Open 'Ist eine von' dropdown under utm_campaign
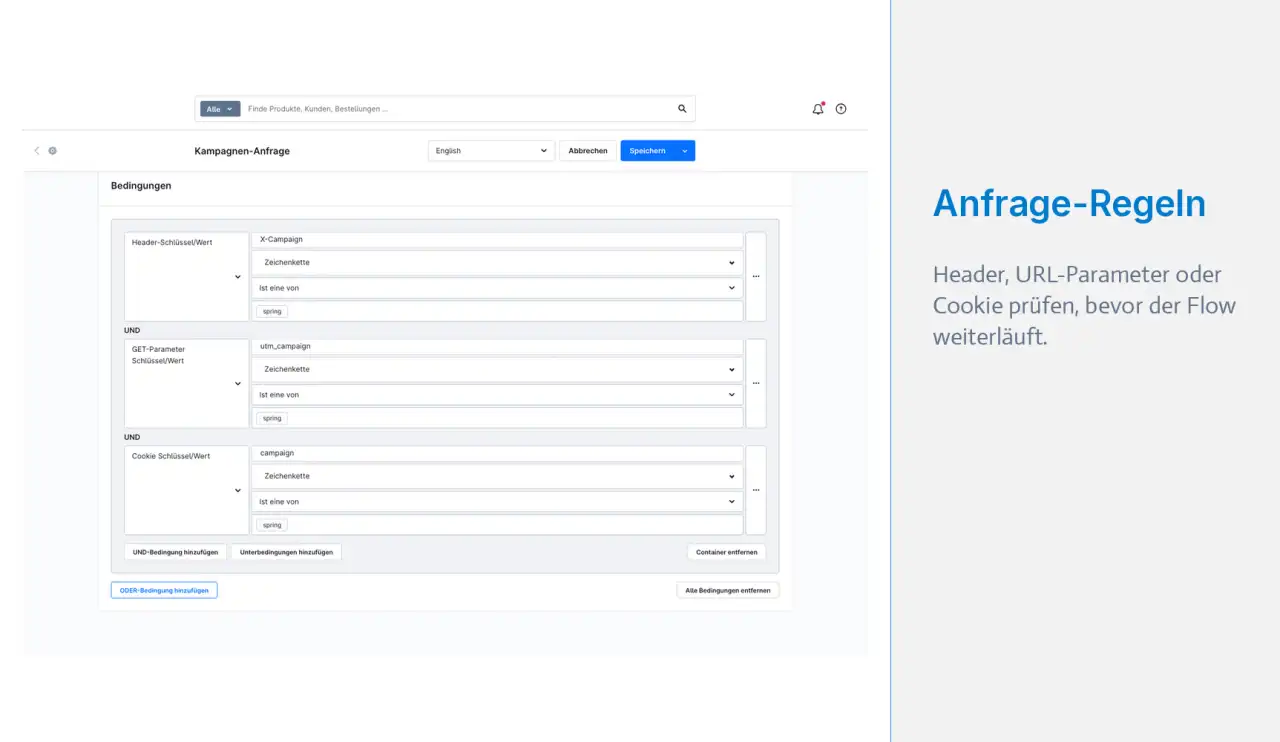Viewport: 1280px width, 742px height. click(497, 395)
